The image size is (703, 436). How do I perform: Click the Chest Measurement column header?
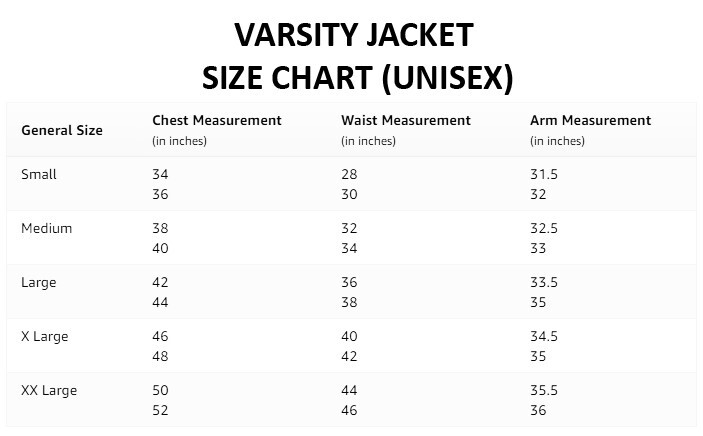click(217, 120)
